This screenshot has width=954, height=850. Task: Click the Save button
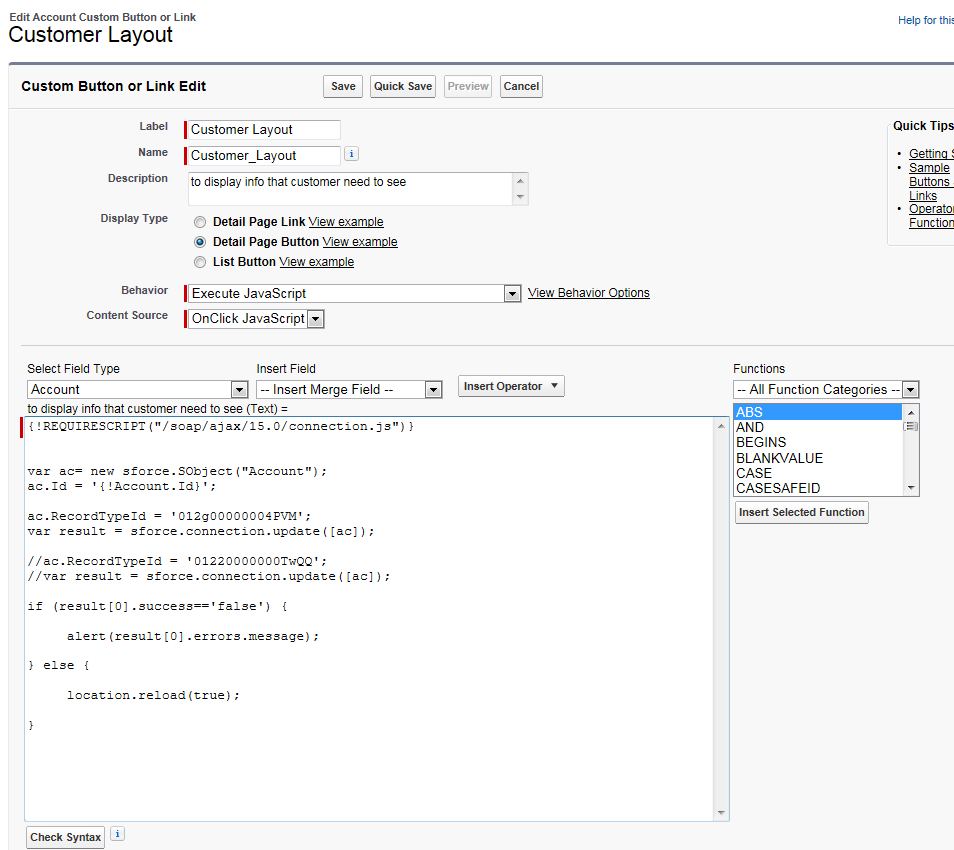343,86
